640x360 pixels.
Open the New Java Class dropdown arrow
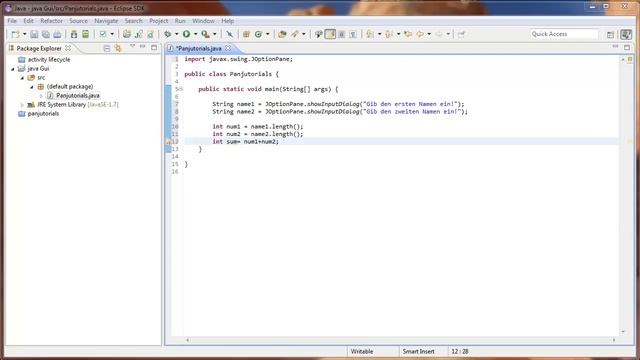(268, 34)
